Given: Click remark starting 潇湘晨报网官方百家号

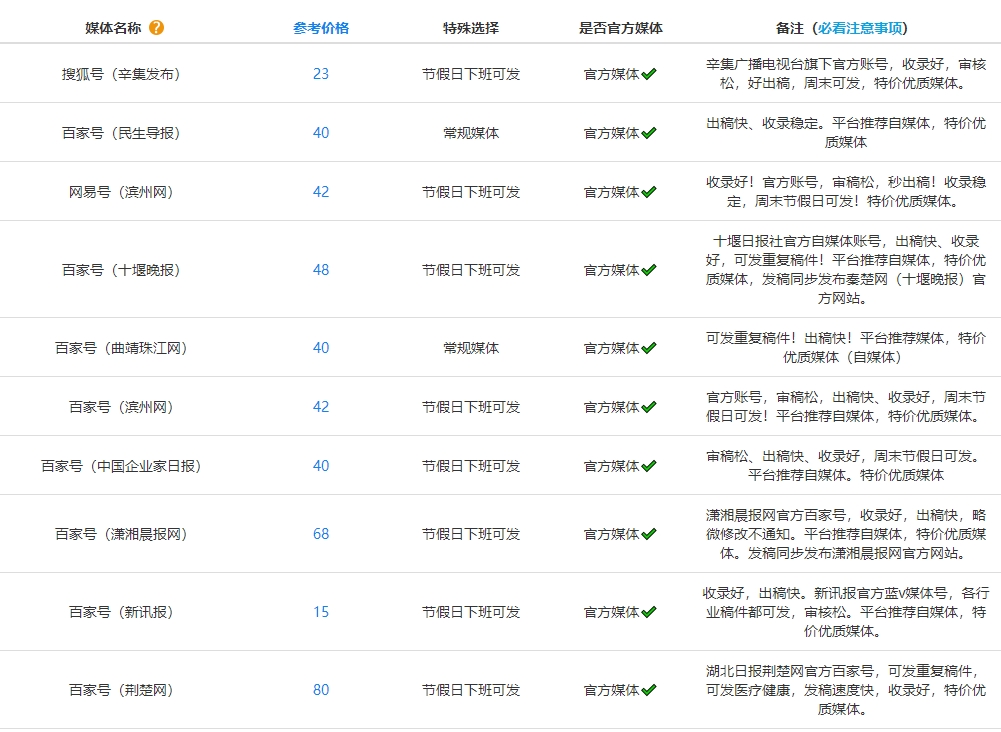Looking at the screenshot, I should click(846, 534).
